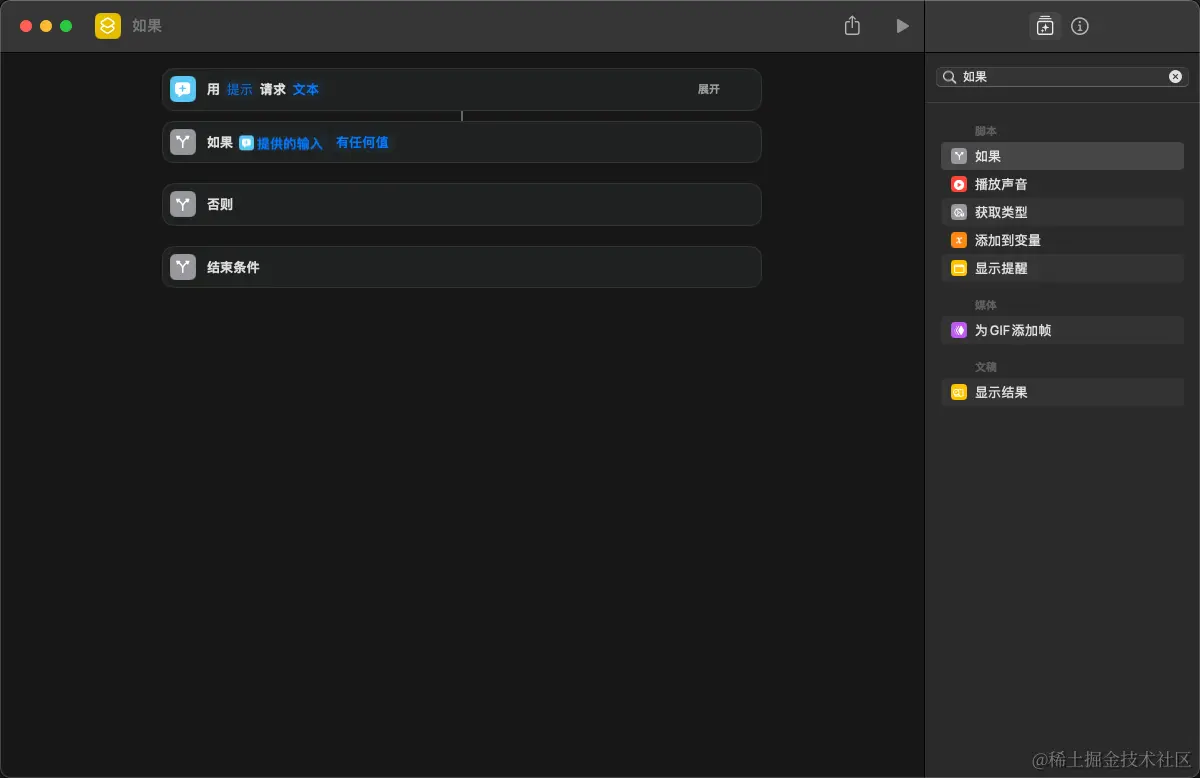The height and width of the screenshot is (778, 1200).
Task: Click the 媒体 category header
Action: click(986, 305)
